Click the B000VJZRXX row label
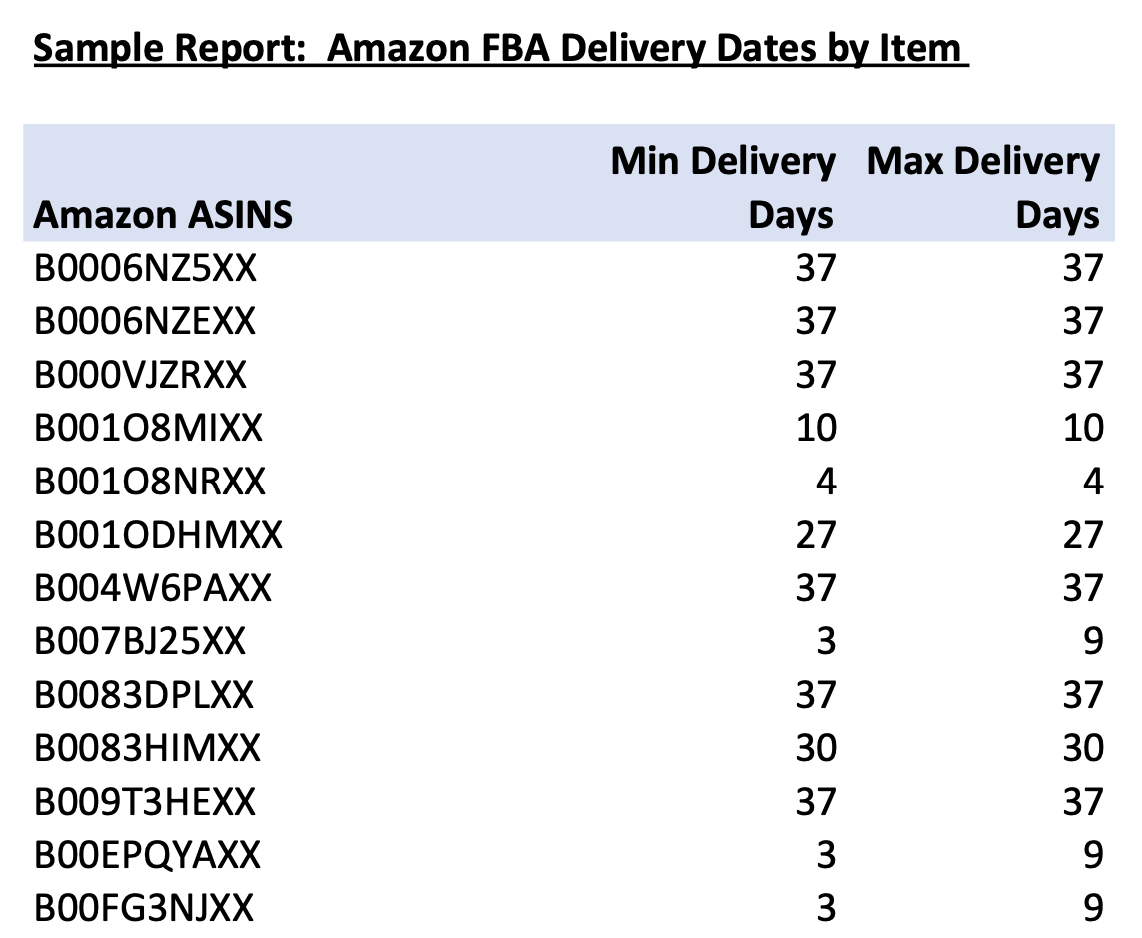 tap(140, 375)
